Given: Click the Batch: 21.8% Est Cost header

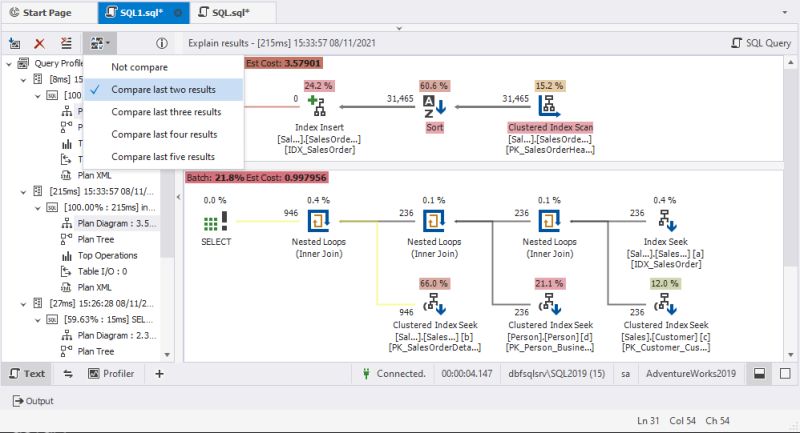Looking at the screenshot, I should tap(256, 177).
